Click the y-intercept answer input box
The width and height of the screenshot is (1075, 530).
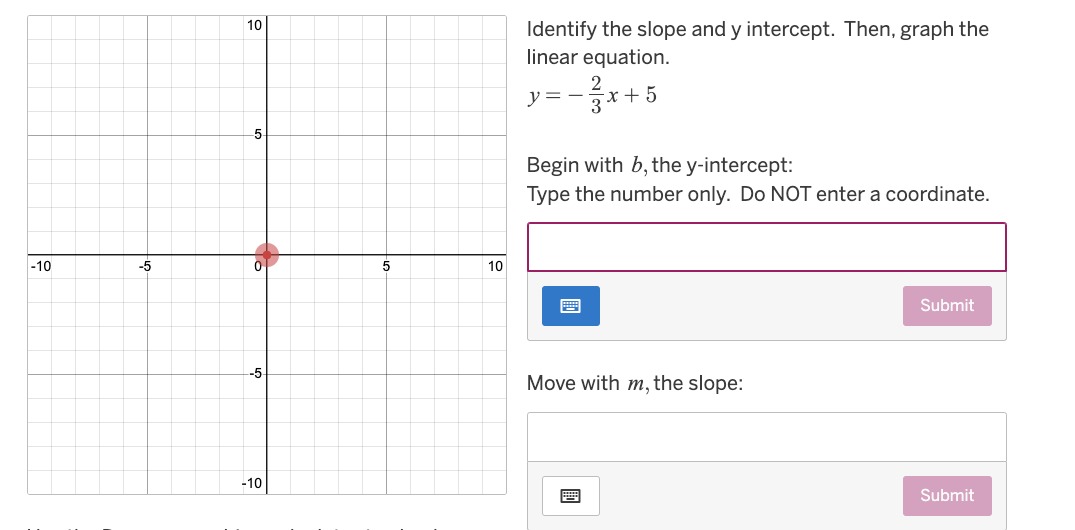point(766,247)
